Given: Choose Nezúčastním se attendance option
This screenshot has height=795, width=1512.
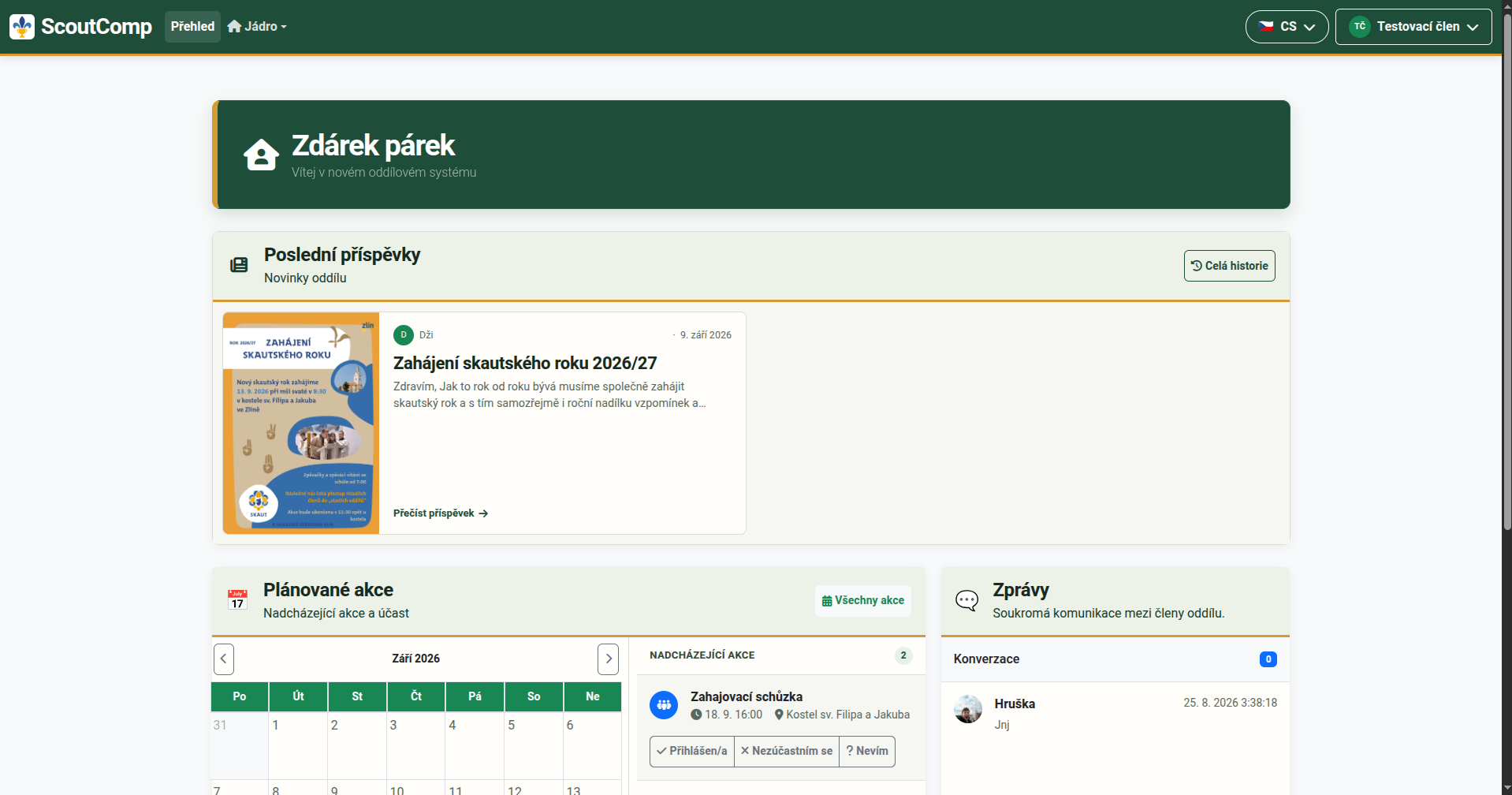Looking at the screenshot, I should tap(787, 752).
